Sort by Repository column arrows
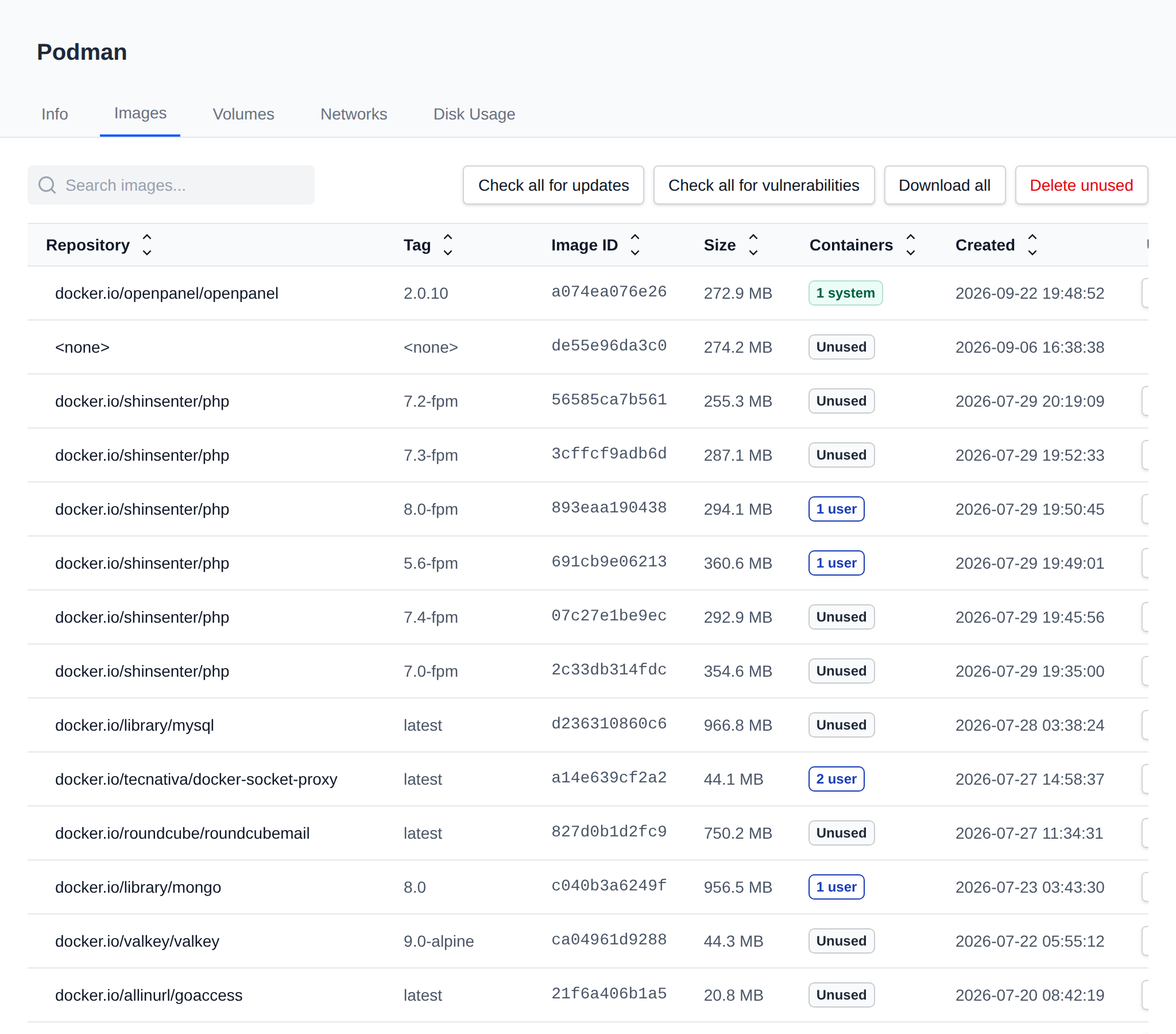Screen dimensions: 1176x1034 pos(146,245)
